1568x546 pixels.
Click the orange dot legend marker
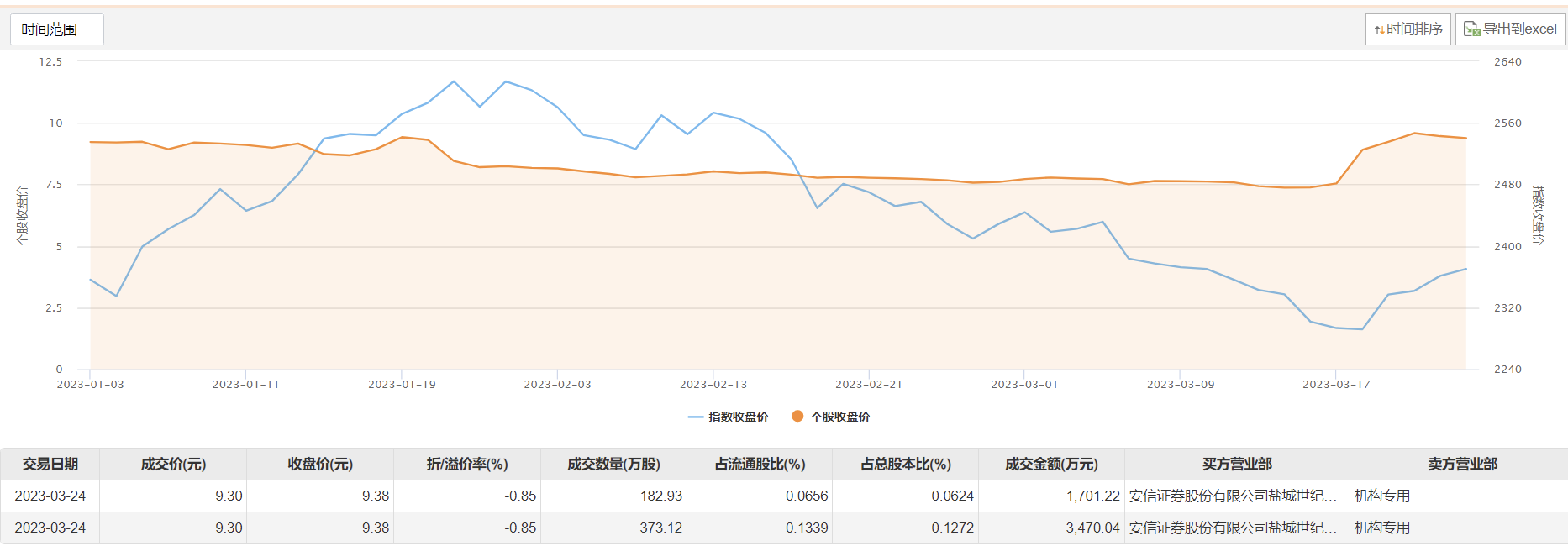click(x=797, y=417)
